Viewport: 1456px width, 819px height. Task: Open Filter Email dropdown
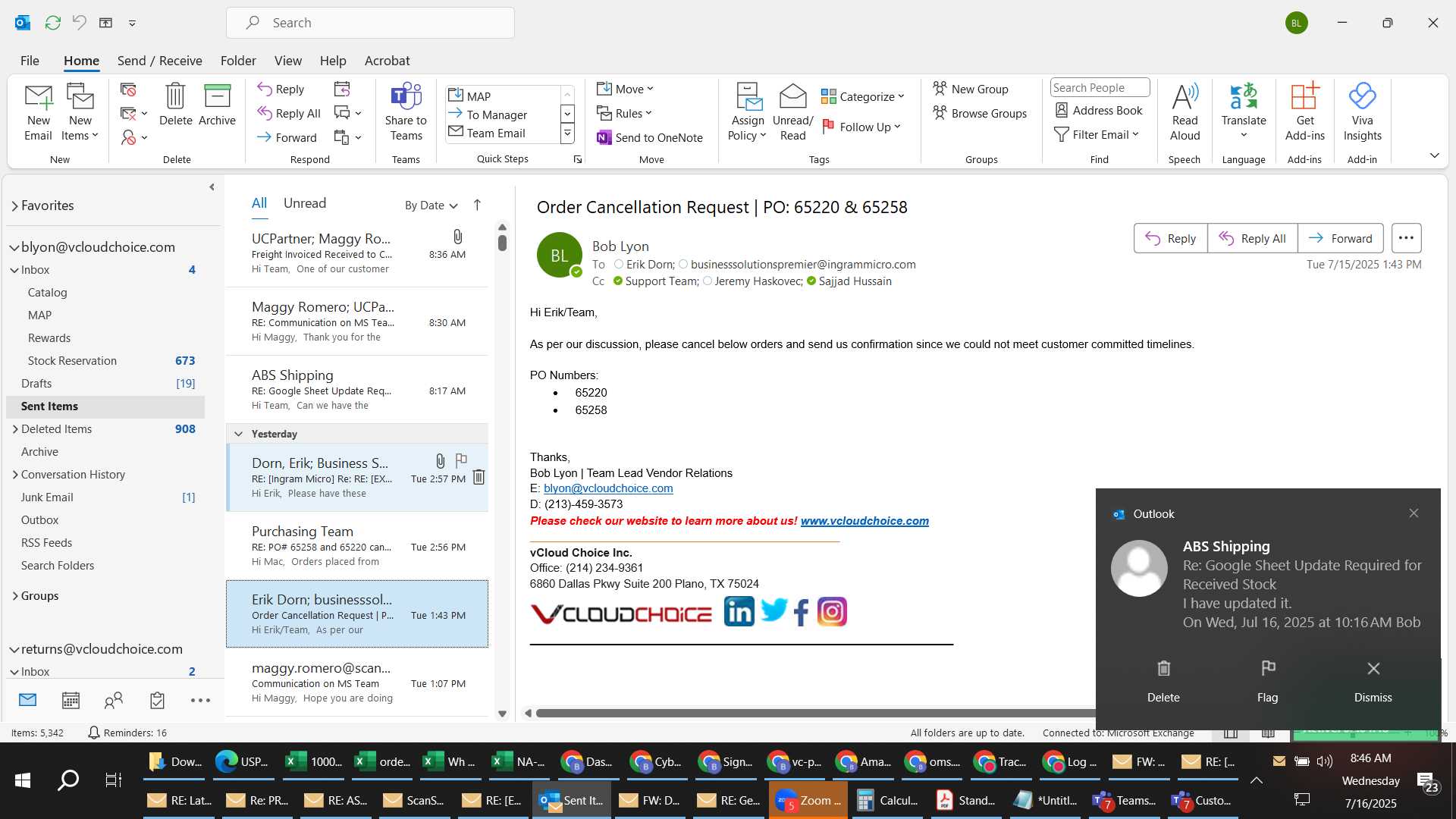1097,134
